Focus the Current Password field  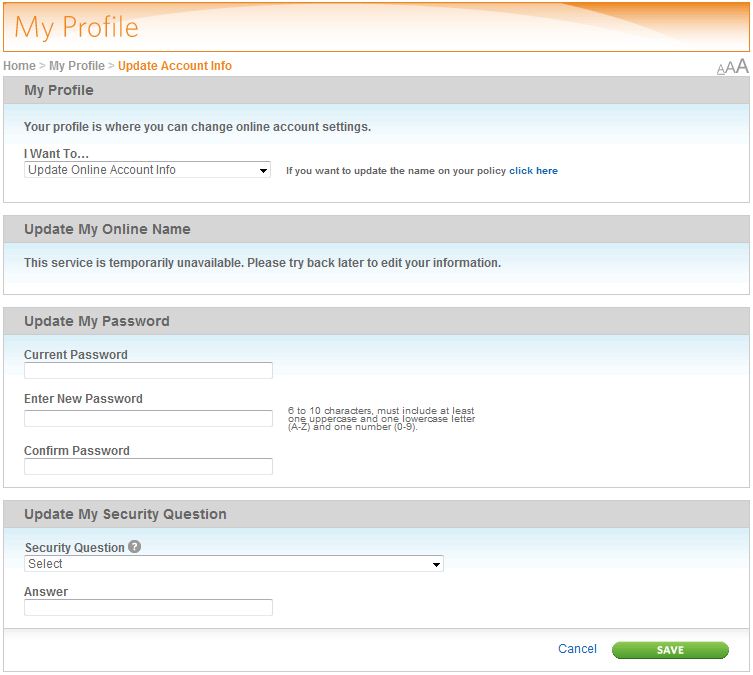click(x=148, y=370)
